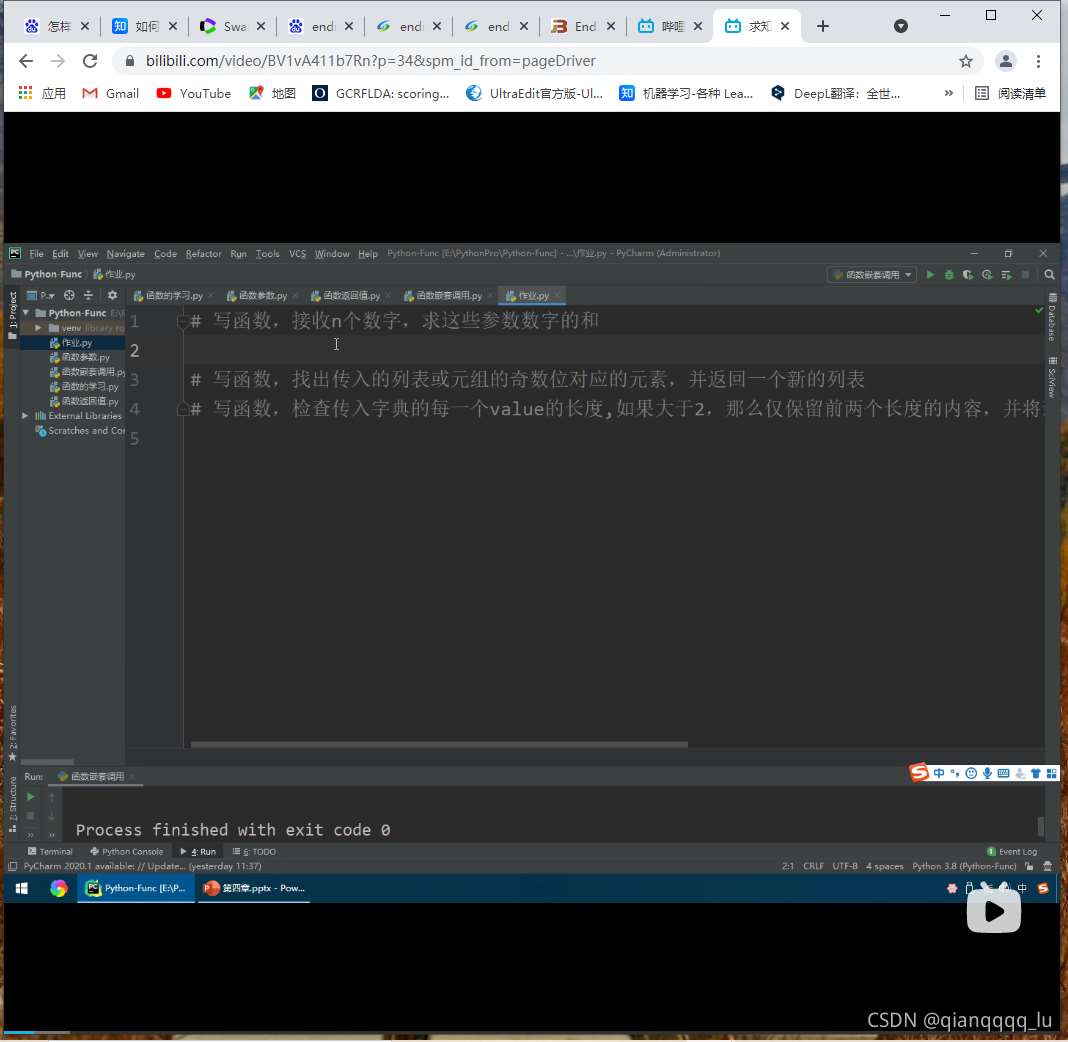Open the Debug icon in the toolbar
This screenshot has width=1068, height=1042.
pos(948,273)
